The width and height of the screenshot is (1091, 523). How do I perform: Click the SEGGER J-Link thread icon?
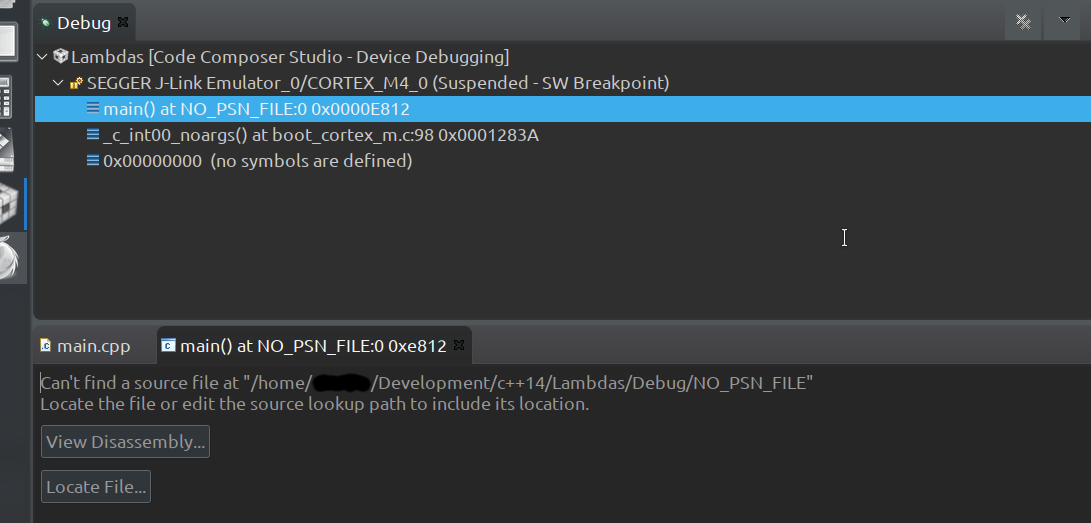click(x=77, y=83)
